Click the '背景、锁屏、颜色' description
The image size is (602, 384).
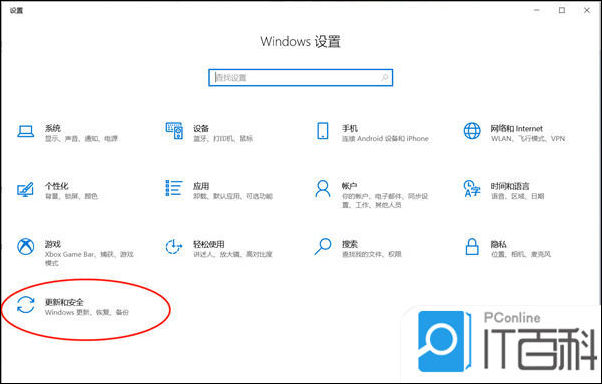pos(71,196)
